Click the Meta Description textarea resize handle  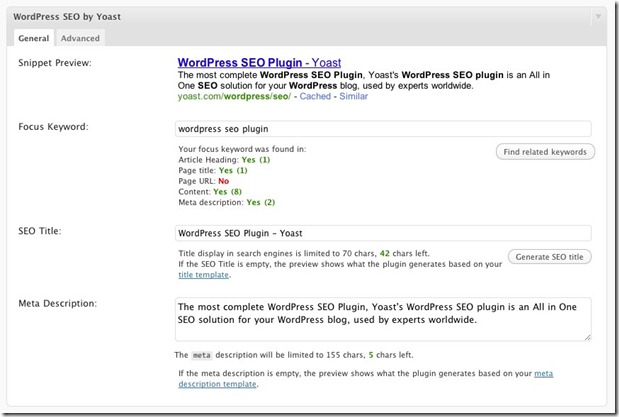click(x=587, y=337)
